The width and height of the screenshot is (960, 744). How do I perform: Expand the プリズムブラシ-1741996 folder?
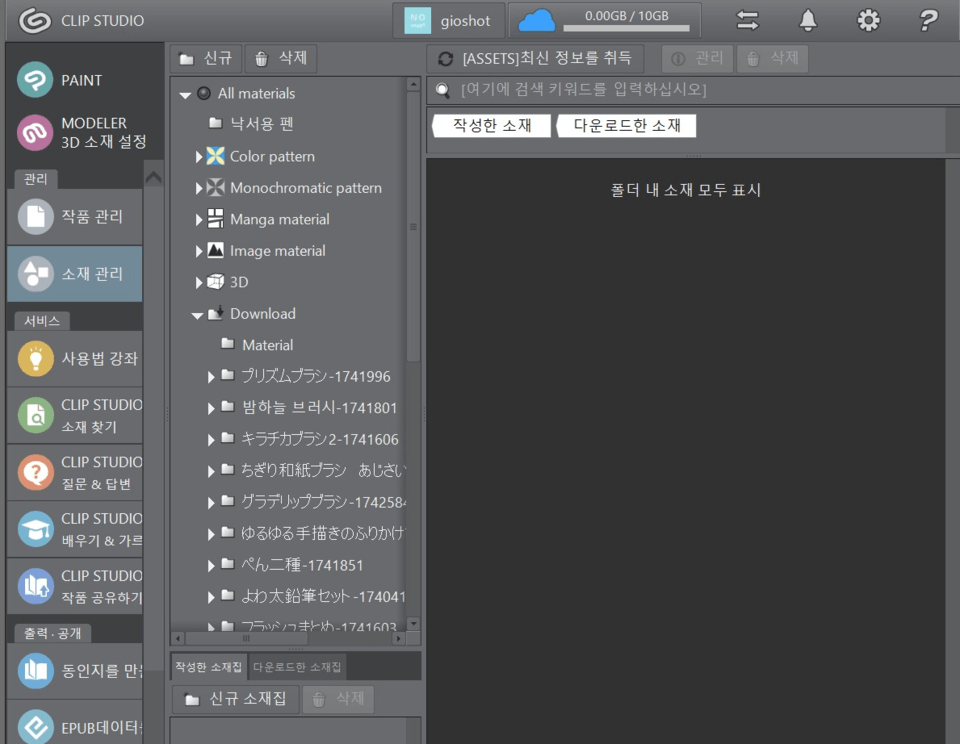(x=211, y=377)
